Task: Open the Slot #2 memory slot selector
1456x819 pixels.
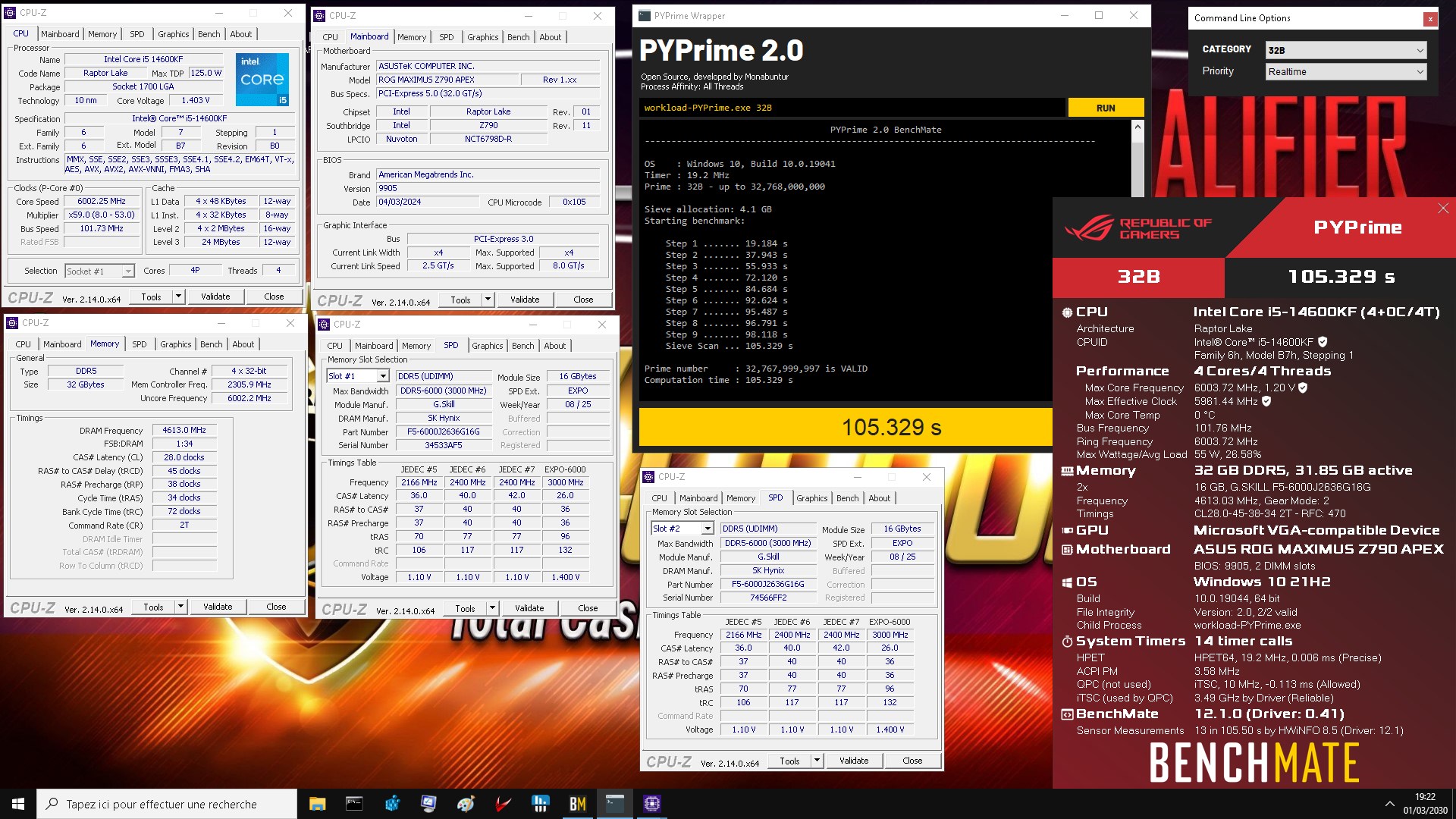Action: [682, 529]
